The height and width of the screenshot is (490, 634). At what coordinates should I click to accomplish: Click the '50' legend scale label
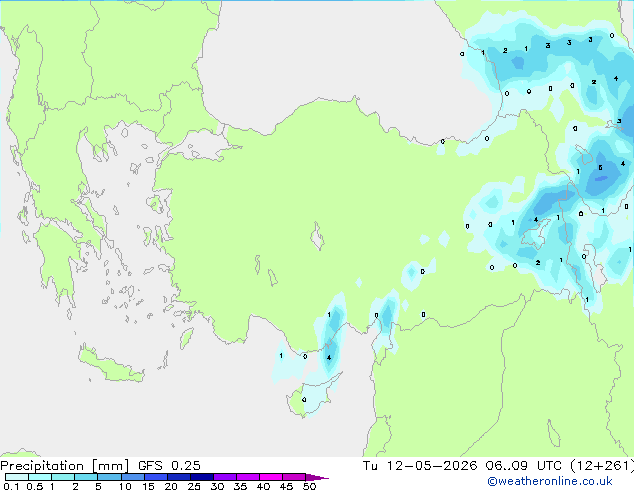[x=309, y=486]
